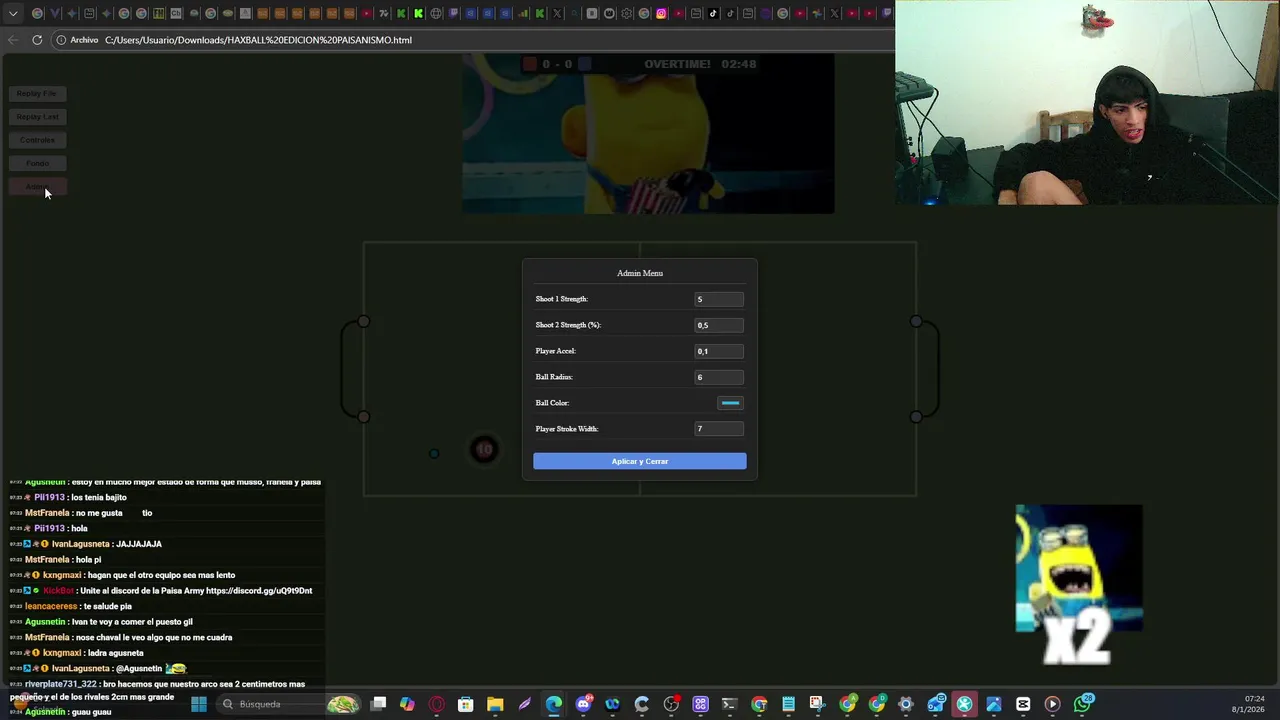Viewport: 1280px width, 720px height.
Task: Open Copilot from the taskbar
Action: [407, 704]
